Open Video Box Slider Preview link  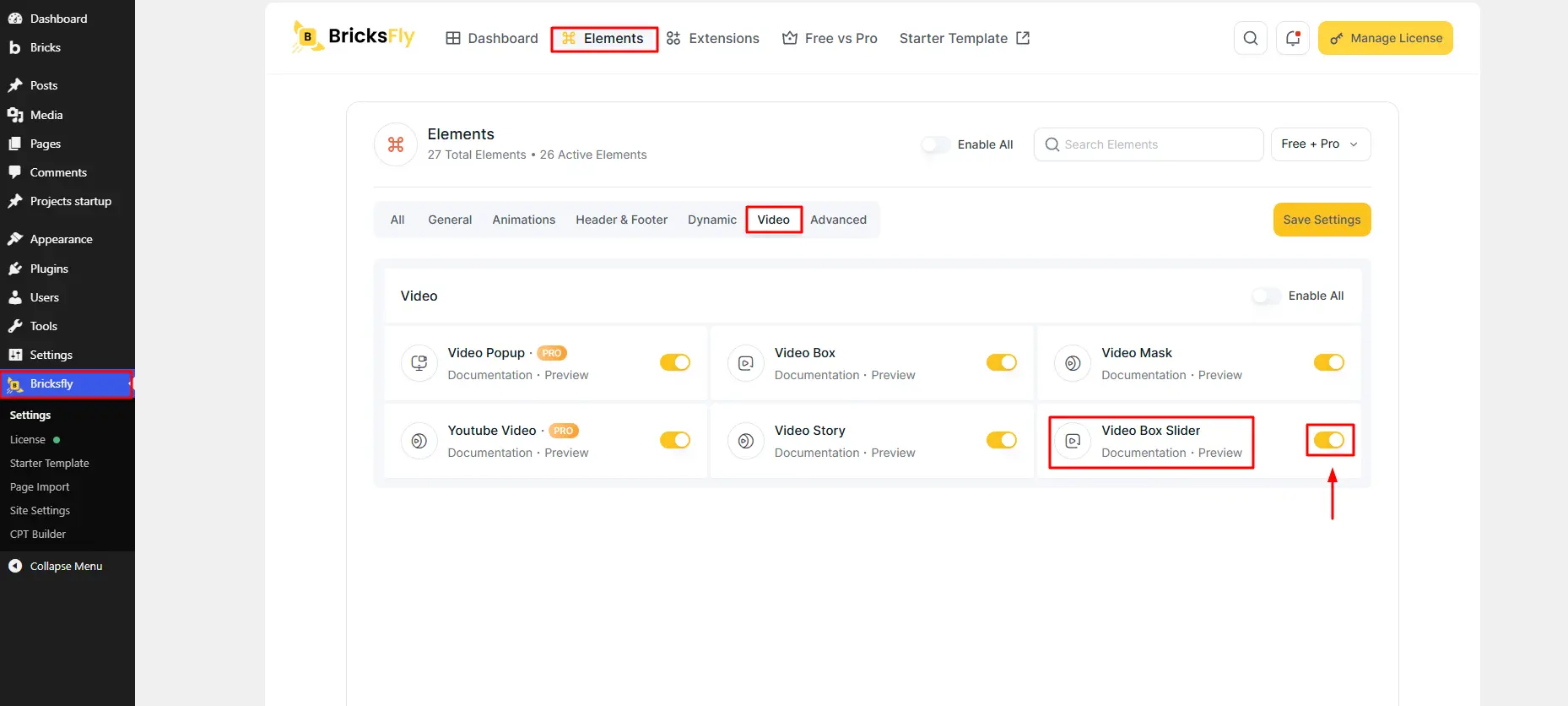click(x=1220, y=453)
